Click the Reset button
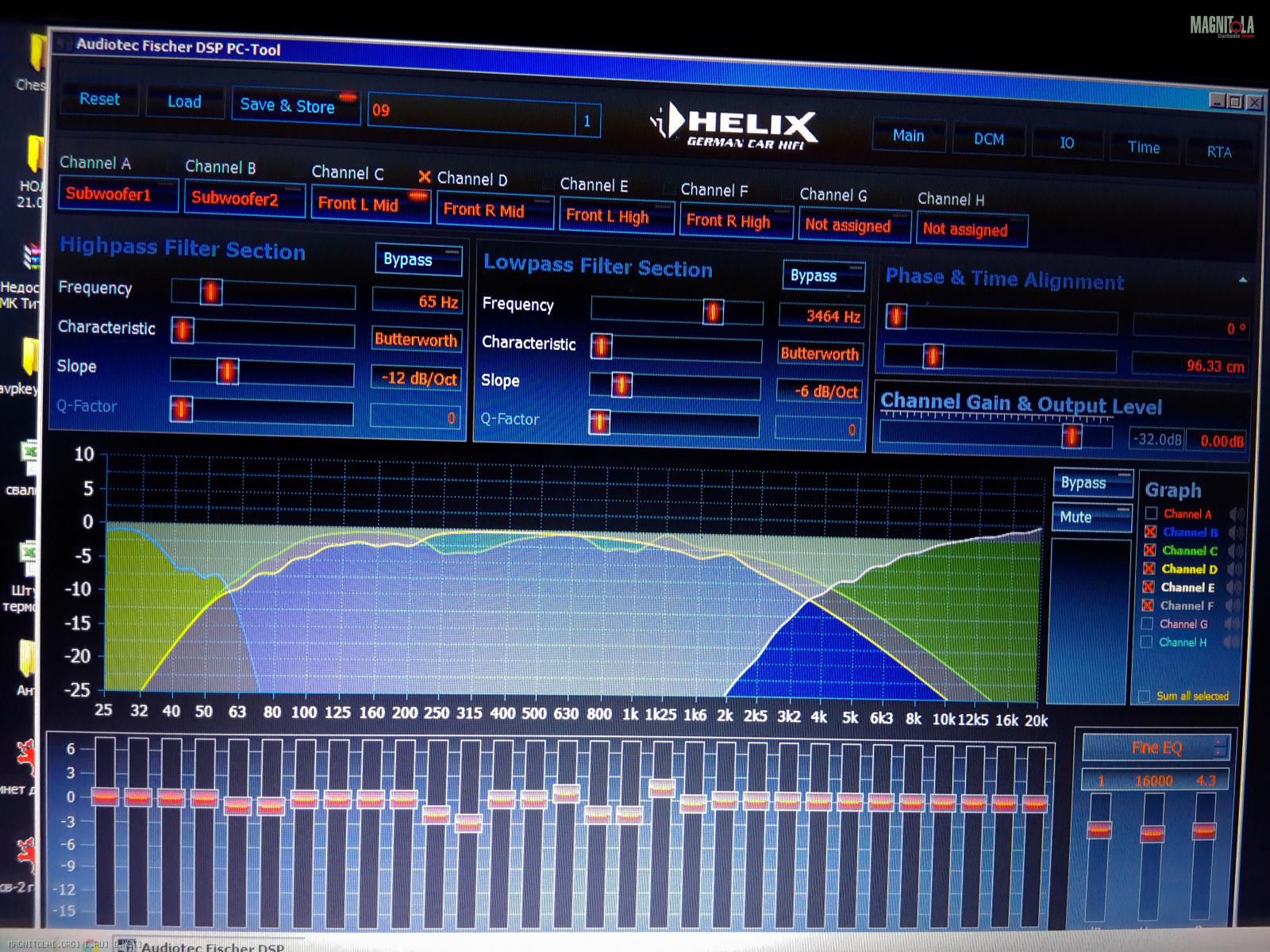The image size is (1270, 952). click(100, 99)
